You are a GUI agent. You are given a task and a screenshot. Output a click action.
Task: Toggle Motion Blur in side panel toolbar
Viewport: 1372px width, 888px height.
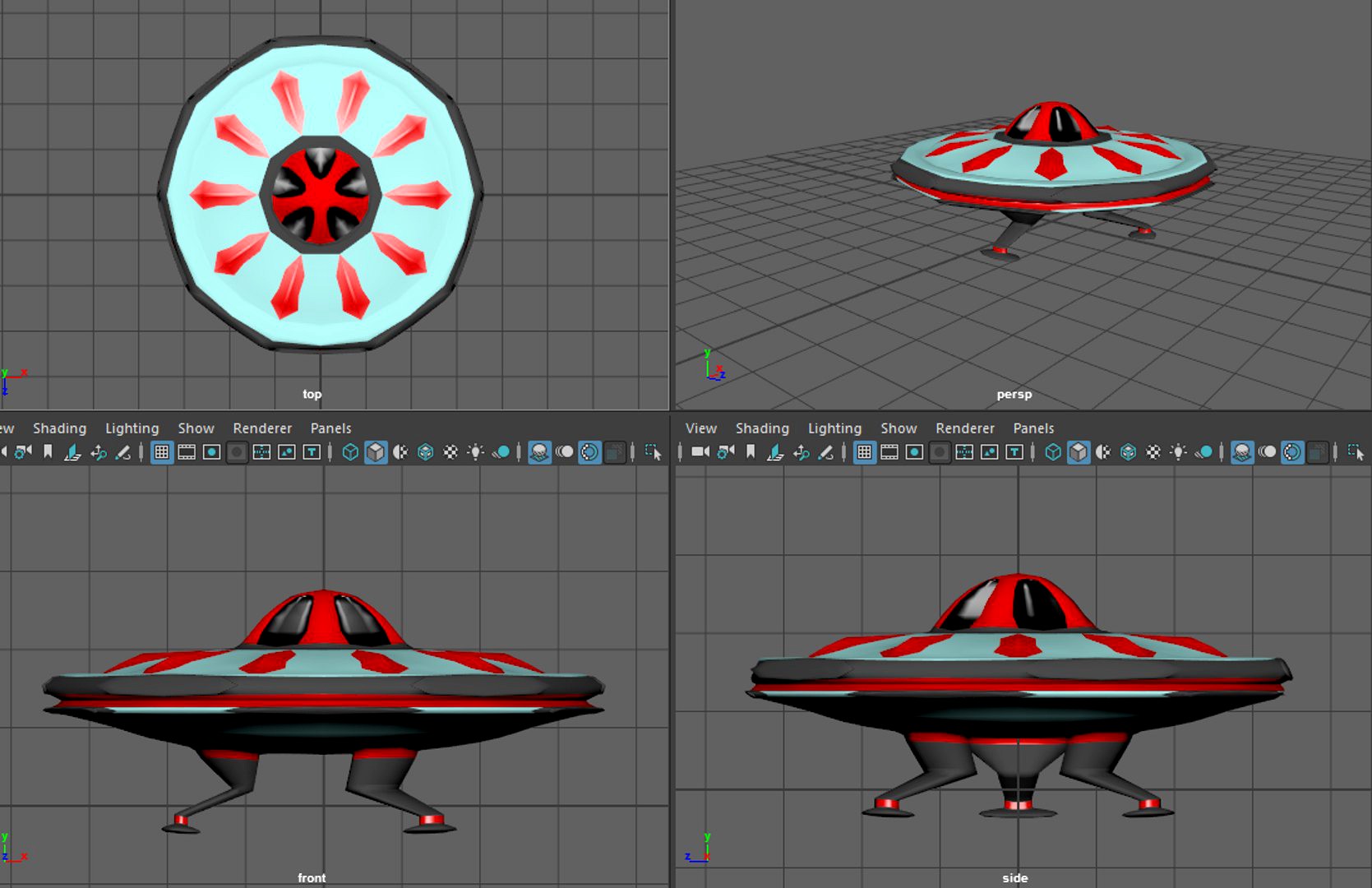(x=1268, y=451)
